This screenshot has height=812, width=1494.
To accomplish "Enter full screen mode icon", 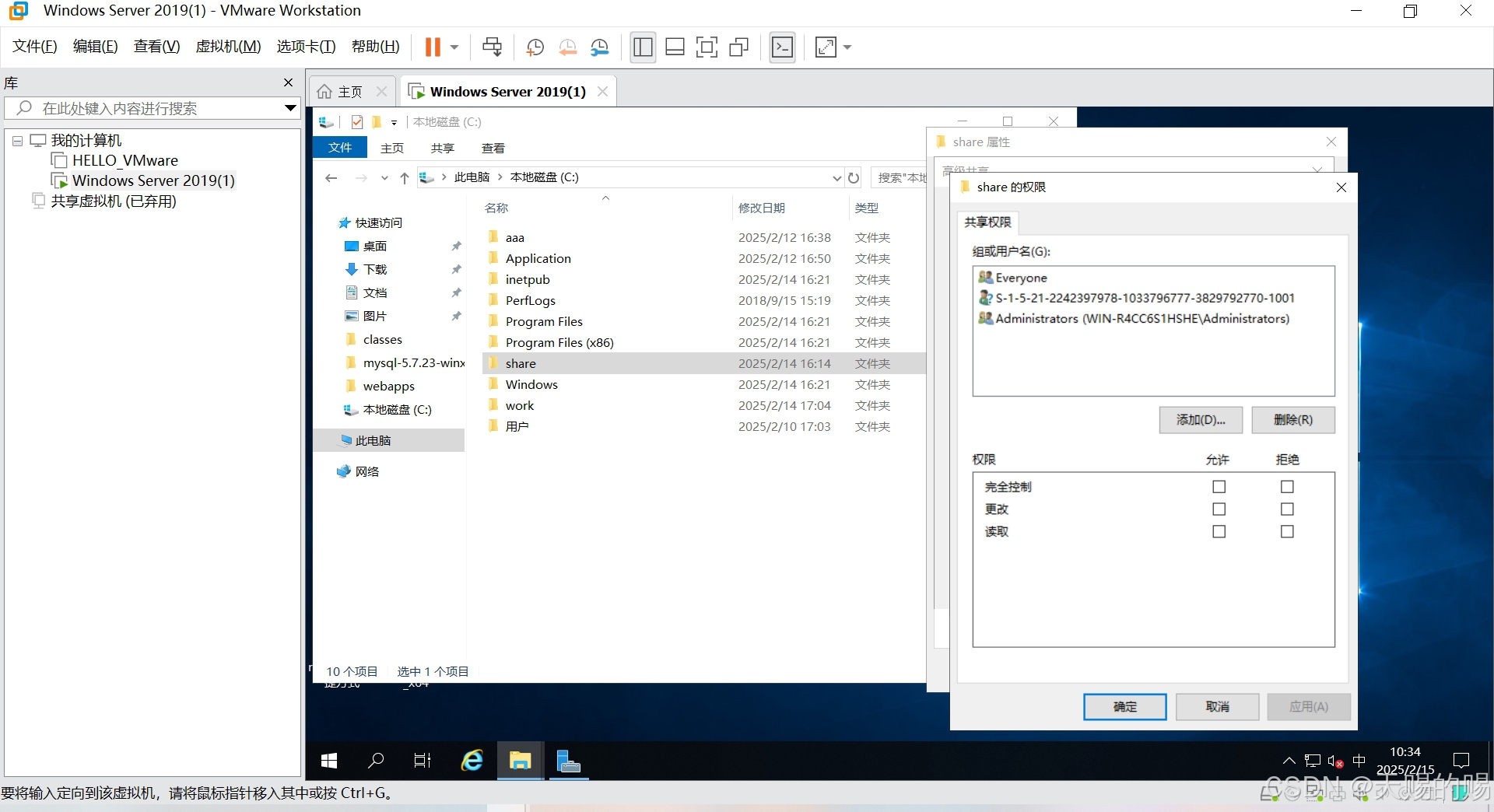I will tap(707, 47).
